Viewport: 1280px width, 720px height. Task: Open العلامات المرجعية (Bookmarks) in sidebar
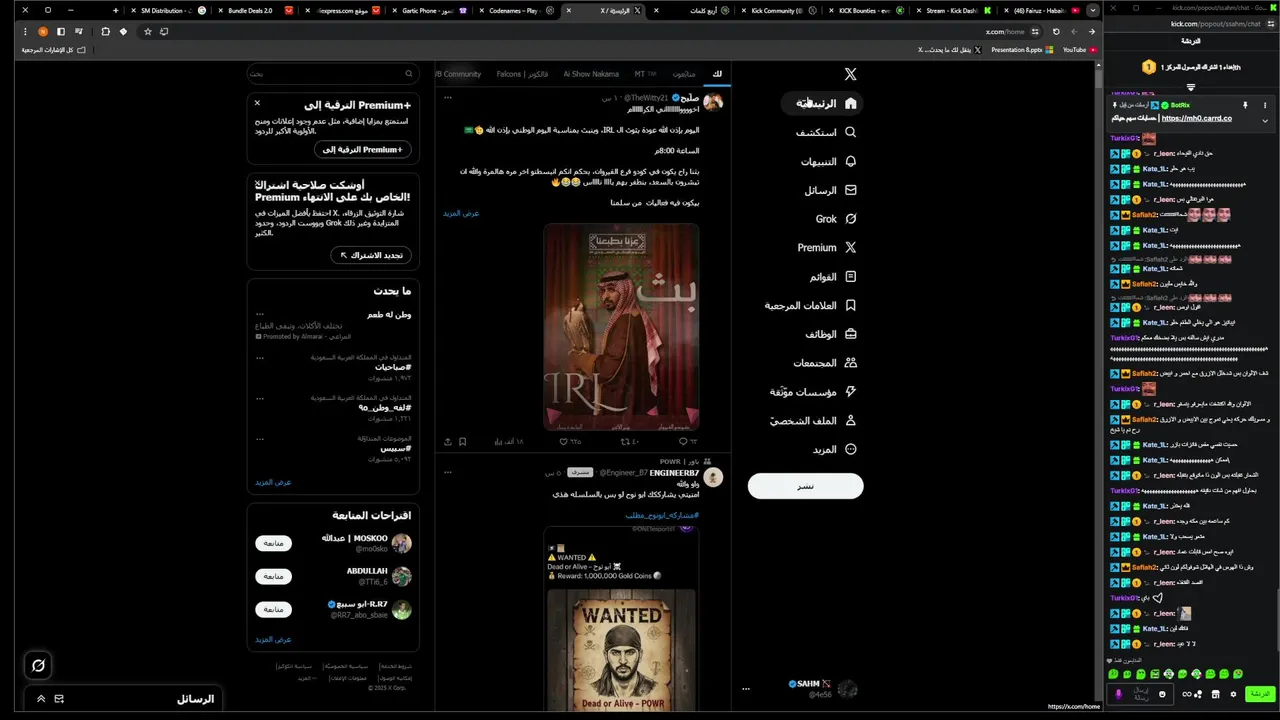pos(811,305)
